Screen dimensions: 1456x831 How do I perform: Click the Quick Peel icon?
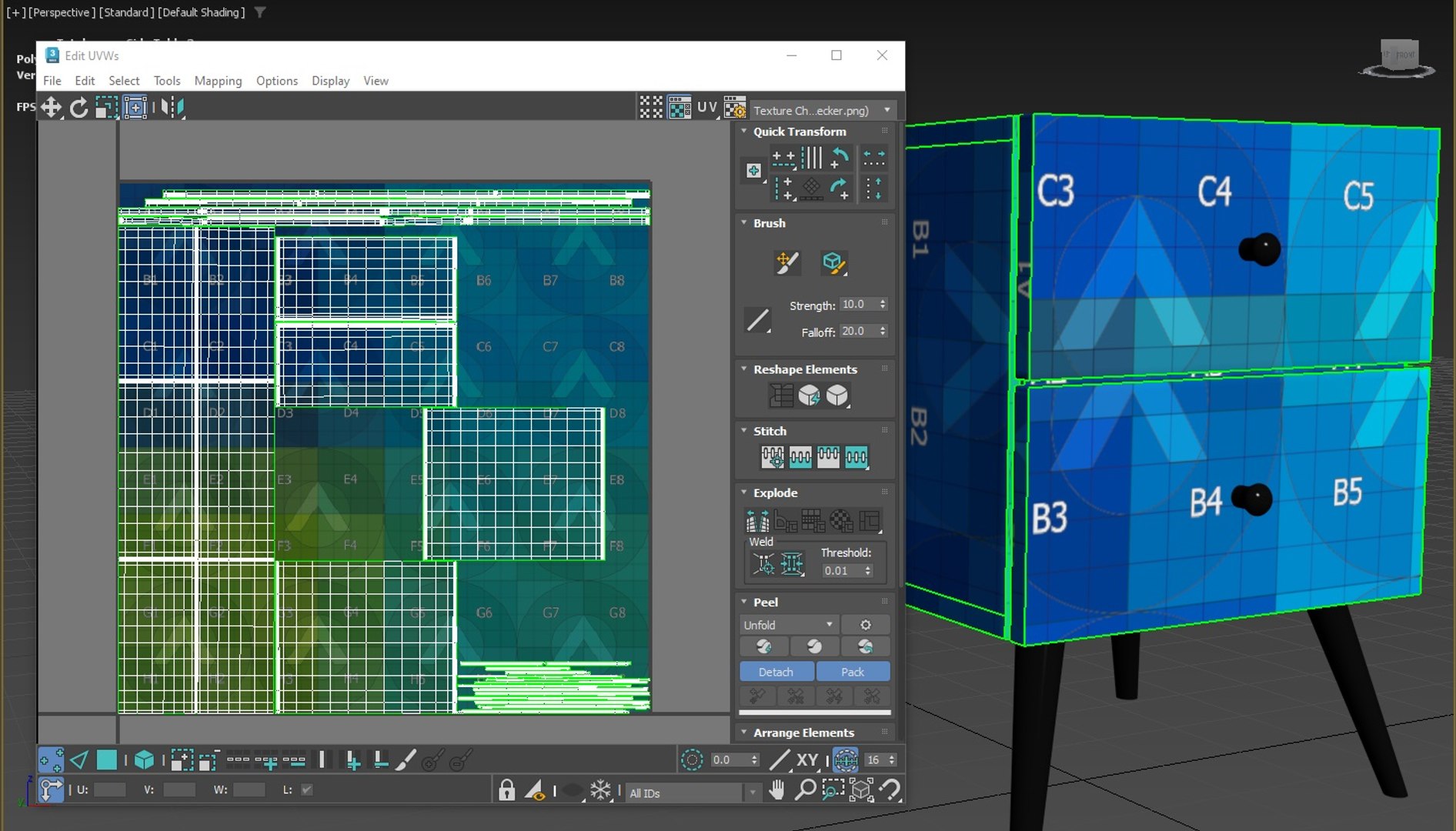pyautogui.click(x=763, y=646)
